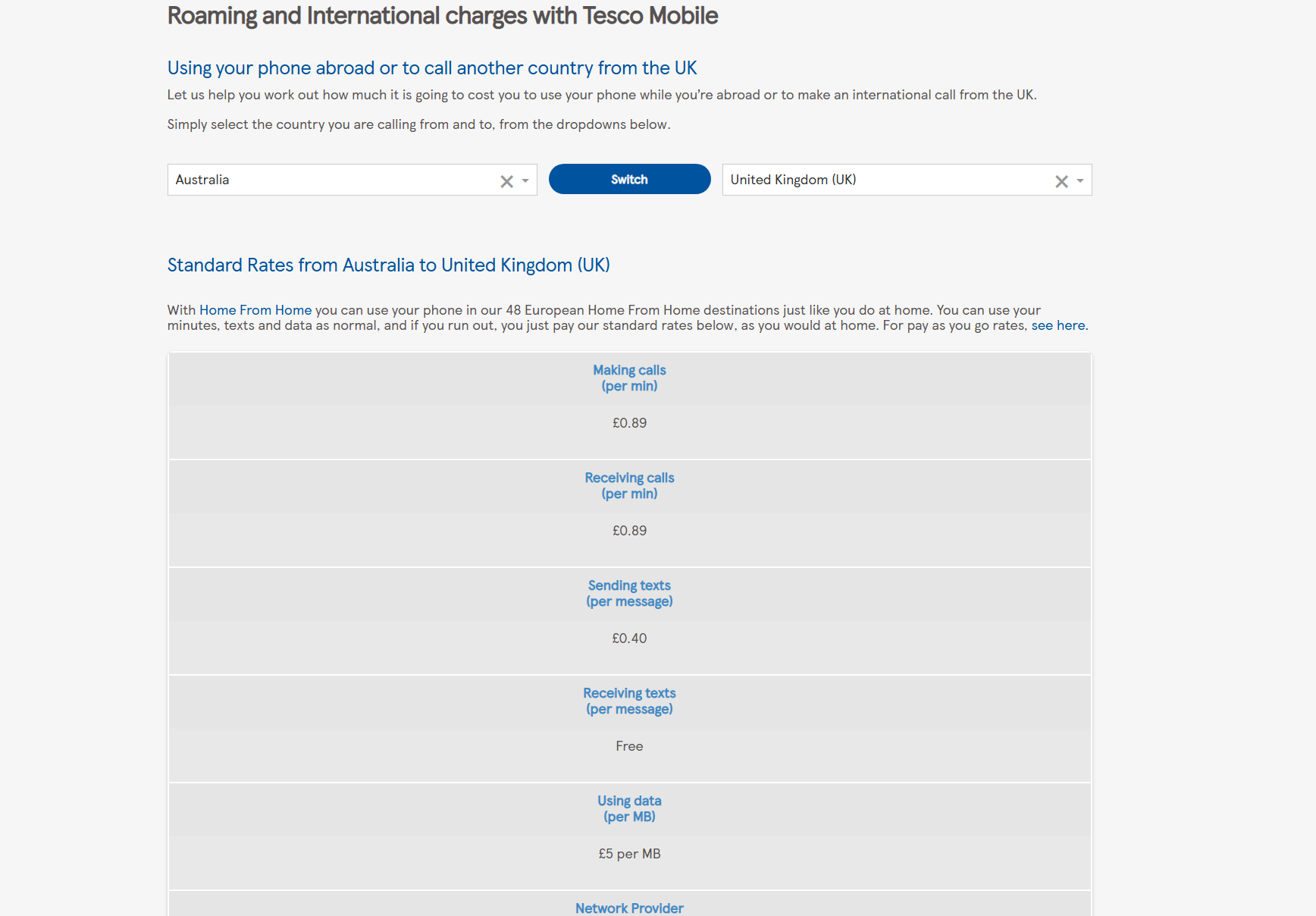
Task: Open the Home From Home link
Action: (255, 310)
